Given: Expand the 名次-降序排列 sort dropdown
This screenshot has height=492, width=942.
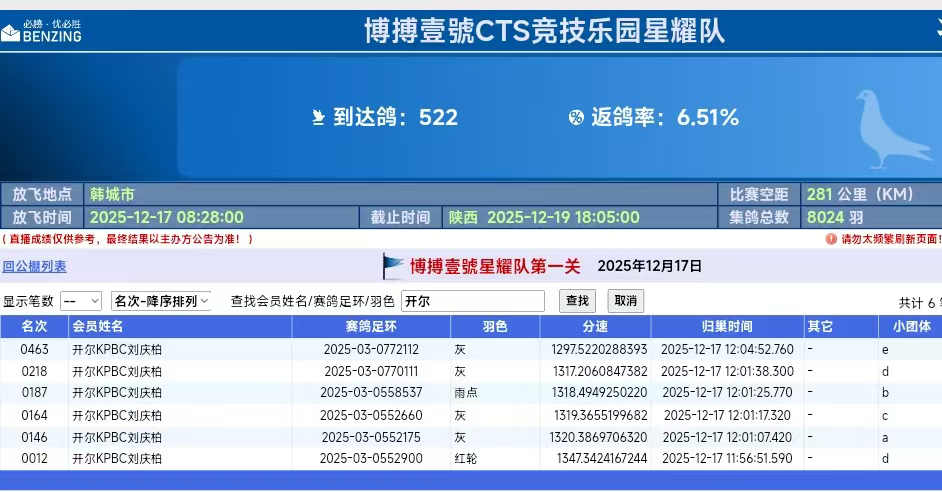Looking at the screenshot, I should click(161, 301).
